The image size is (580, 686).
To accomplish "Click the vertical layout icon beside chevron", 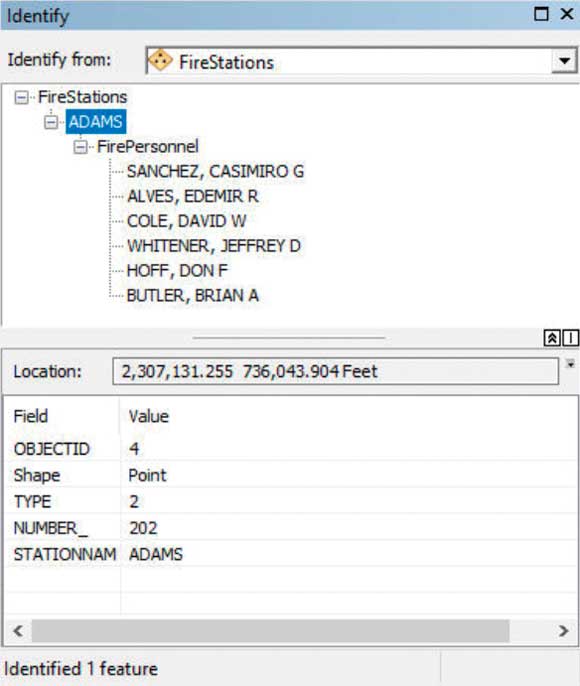I will pos(570,338).
